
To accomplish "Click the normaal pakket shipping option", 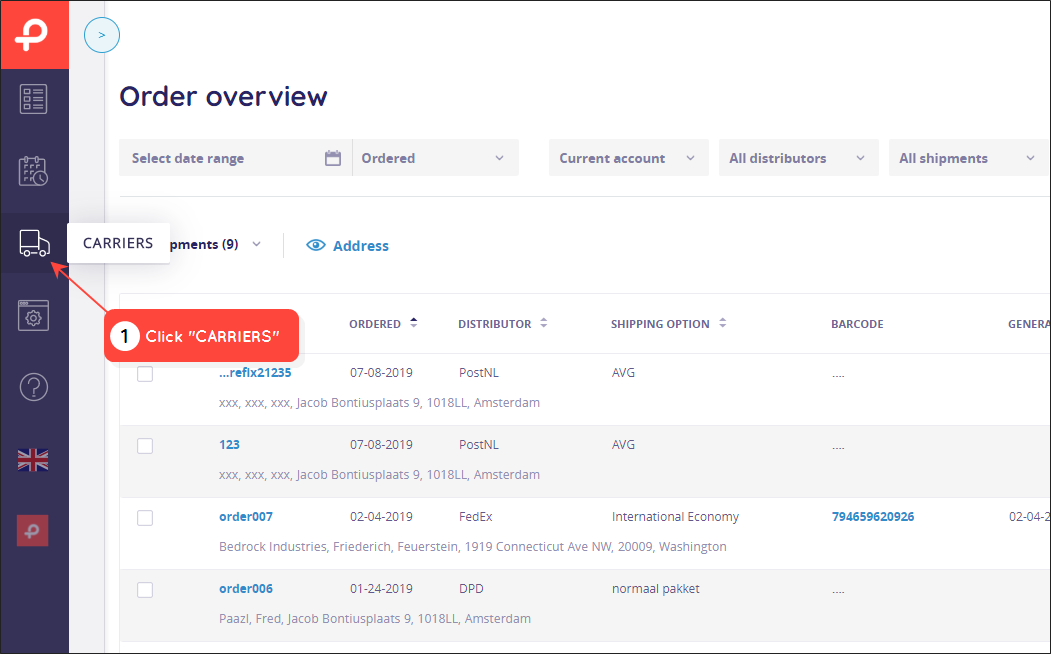I will coord(656,588).
